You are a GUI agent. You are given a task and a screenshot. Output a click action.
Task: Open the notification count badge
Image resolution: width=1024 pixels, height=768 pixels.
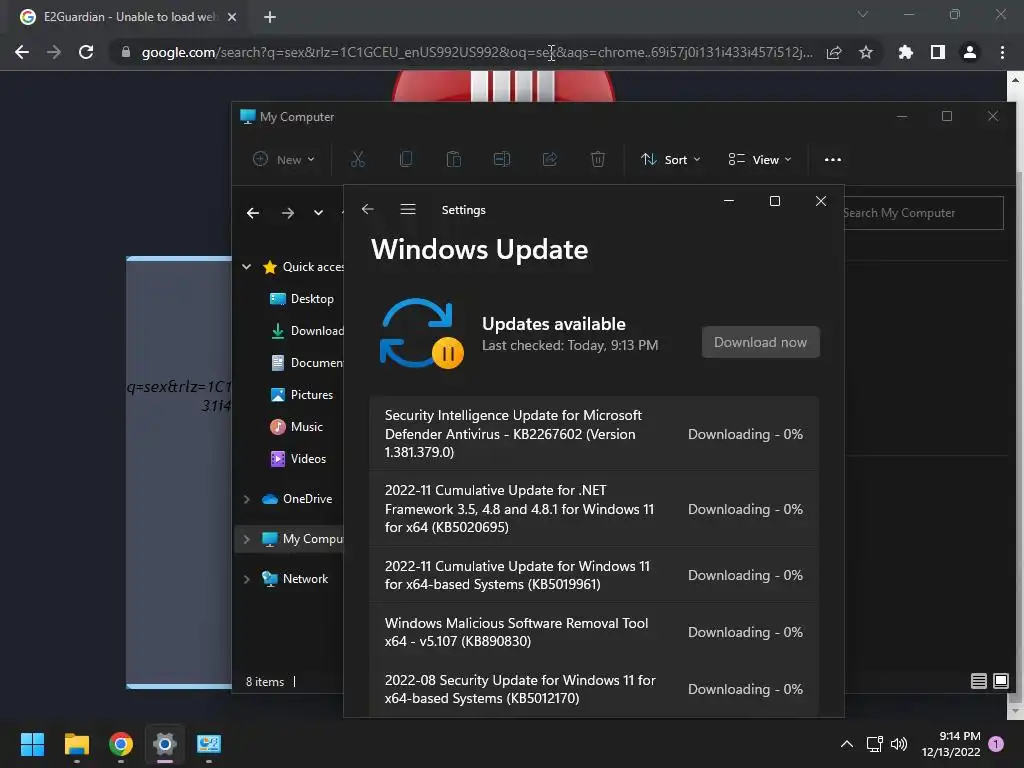996,744
